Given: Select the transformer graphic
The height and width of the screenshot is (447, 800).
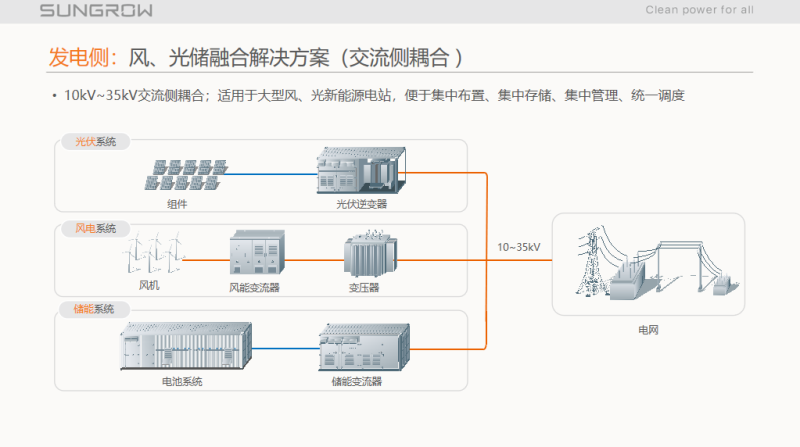Looking at the screenshot, I should 370,254.
